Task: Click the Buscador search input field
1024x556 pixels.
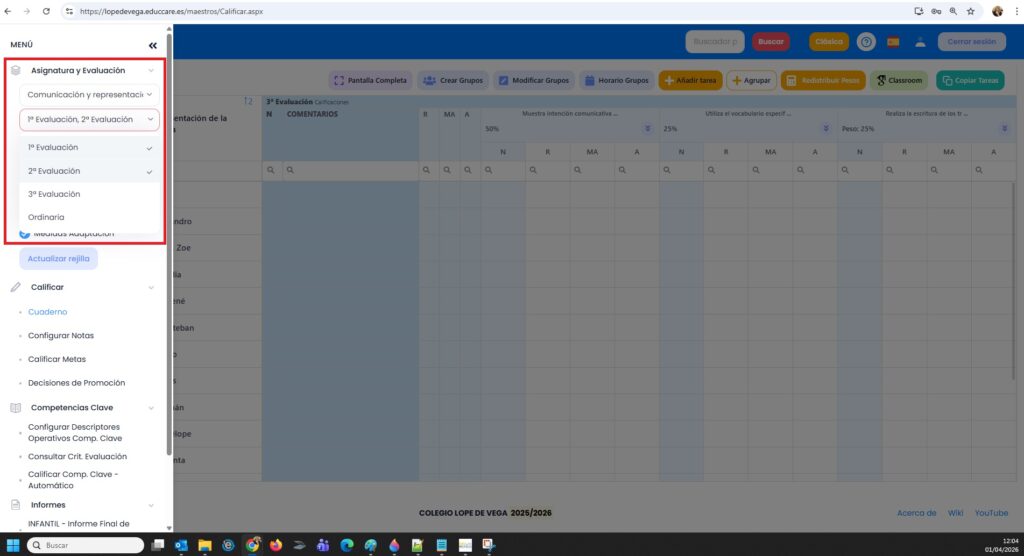Action: coord(714,42)
